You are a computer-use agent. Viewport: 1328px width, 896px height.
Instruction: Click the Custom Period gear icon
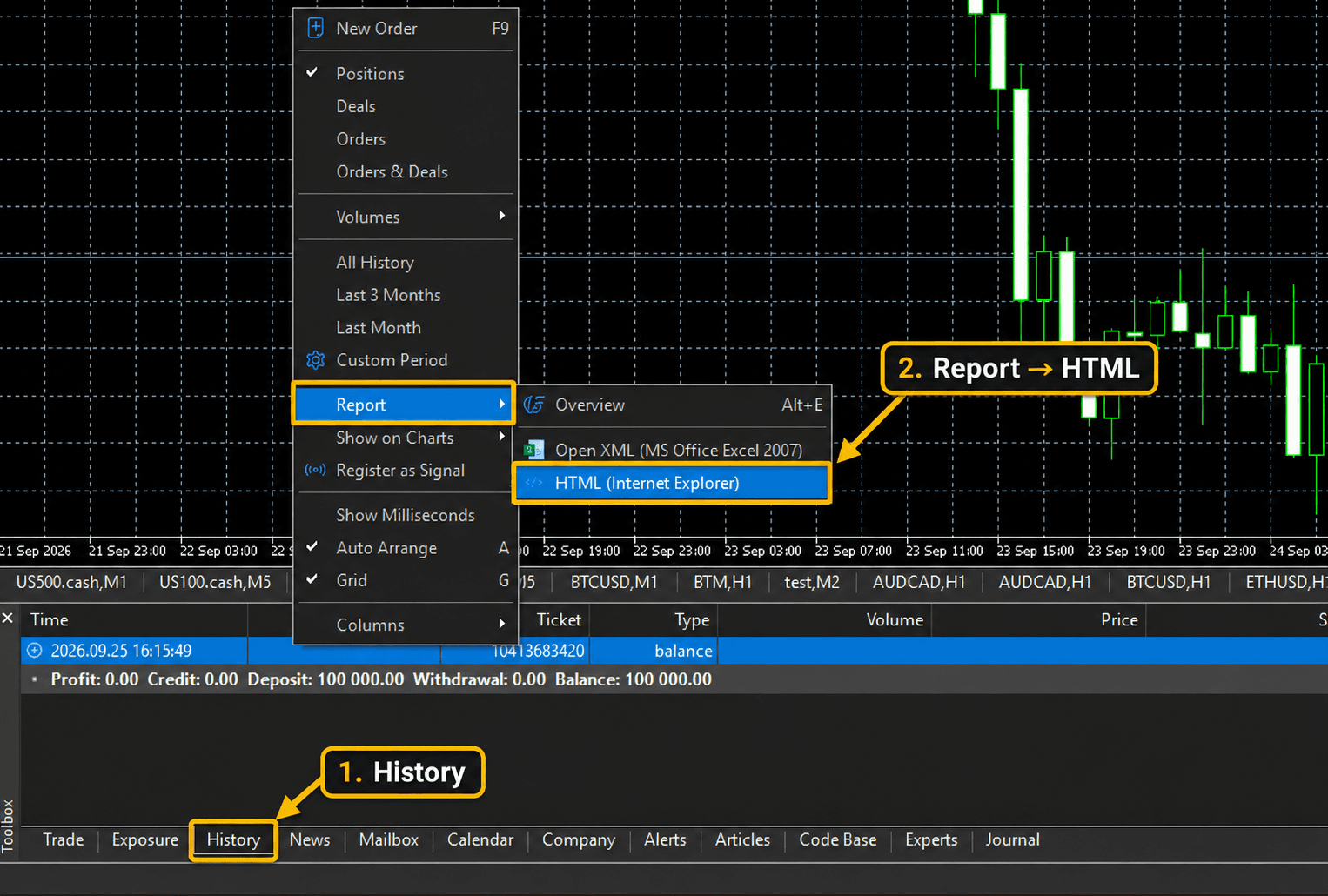pyautogui.click(x=315, y=360)
